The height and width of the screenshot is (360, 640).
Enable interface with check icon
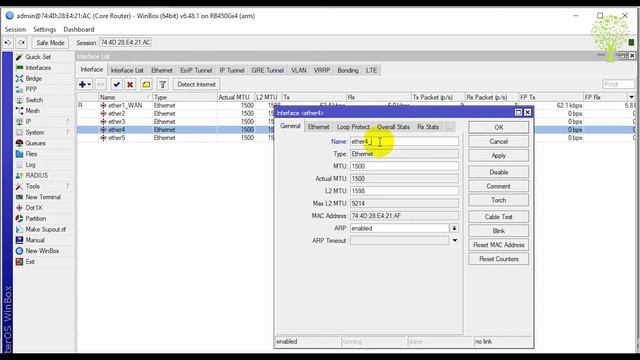pos(117,84)
